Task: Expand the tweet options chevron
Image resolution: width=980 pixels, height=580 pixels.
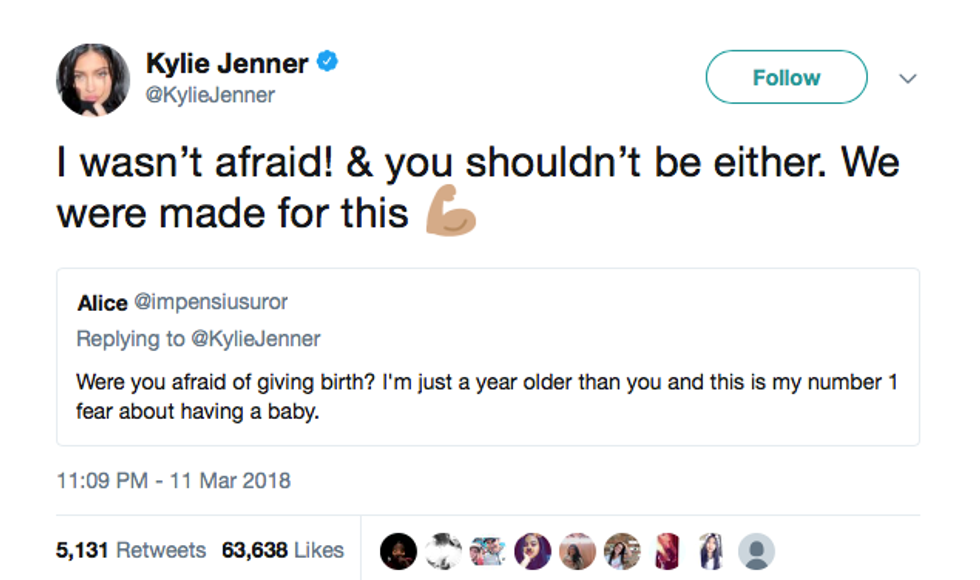Action: point(908,78)
